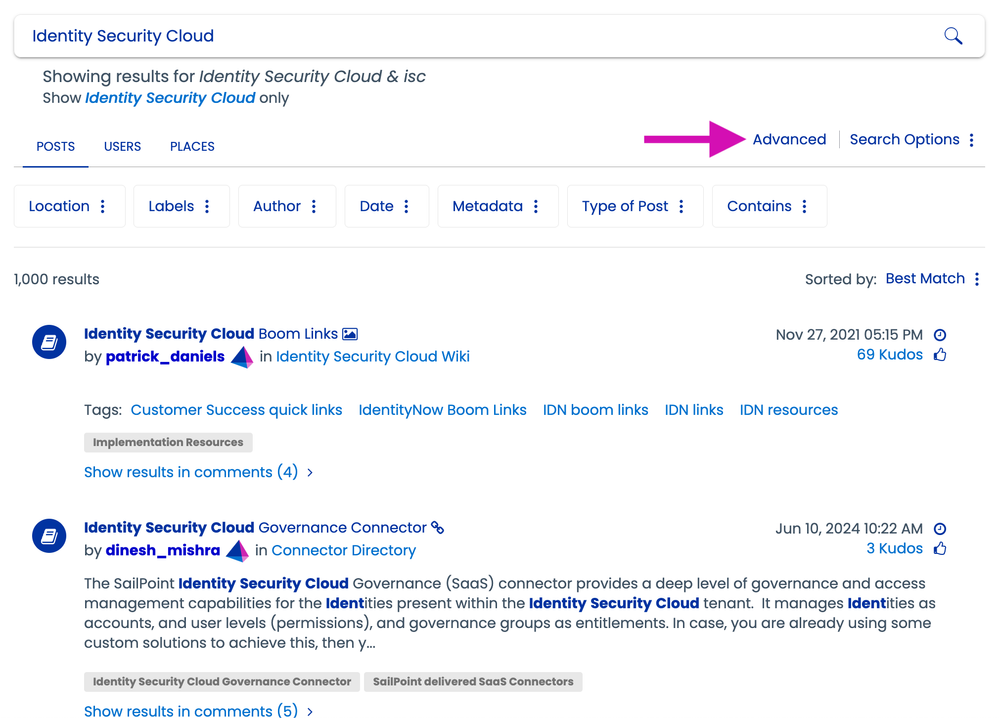Switch to the Places tab

click(x=192, y=146)
